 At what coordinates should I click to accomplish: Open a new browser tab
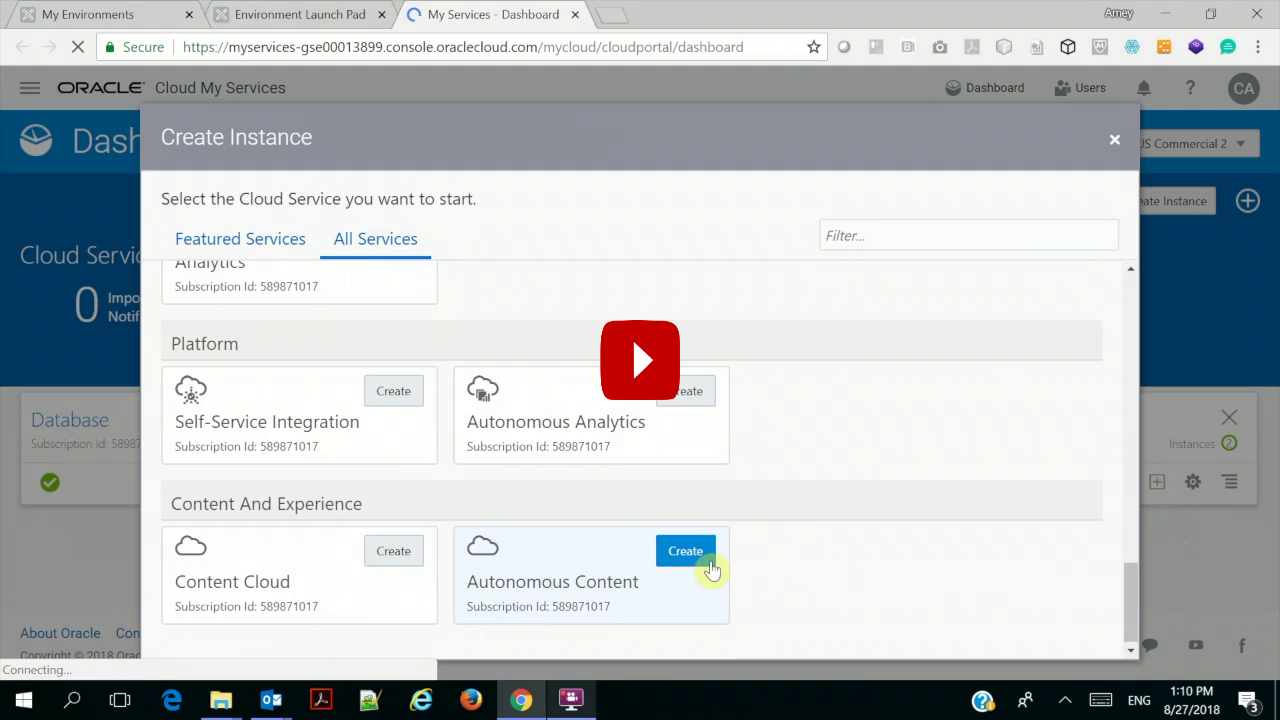click(610, 15)
